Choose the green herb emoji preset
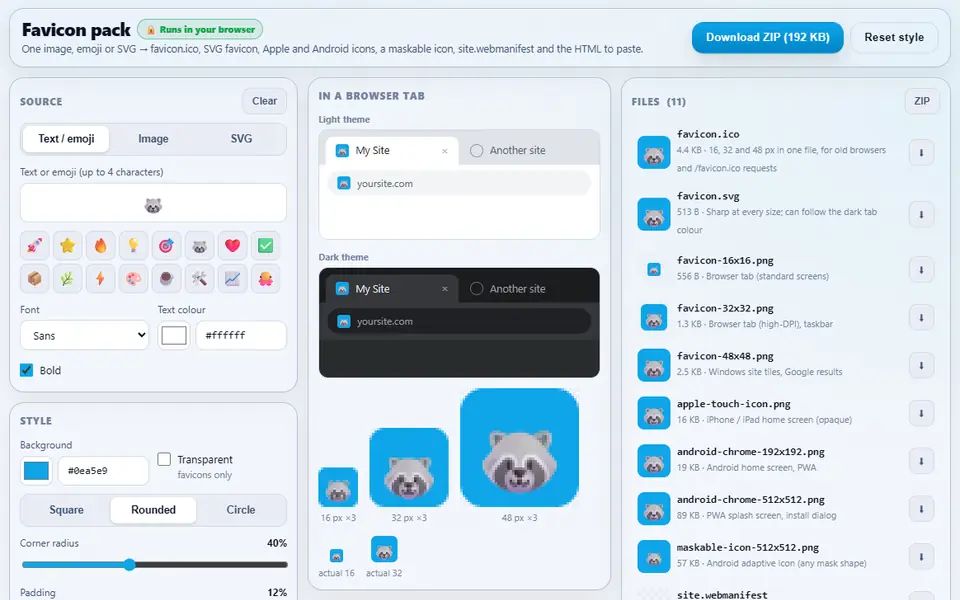 [x=68, y=279]
